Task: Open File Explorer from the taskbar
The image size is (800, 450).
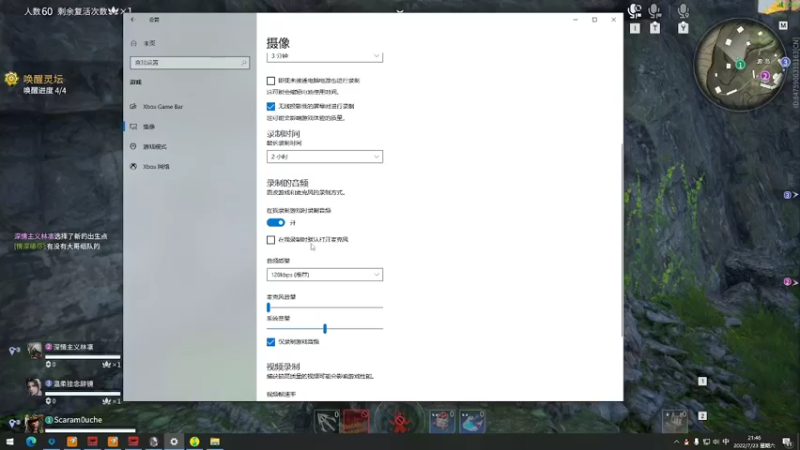Action: click(215, 441)
